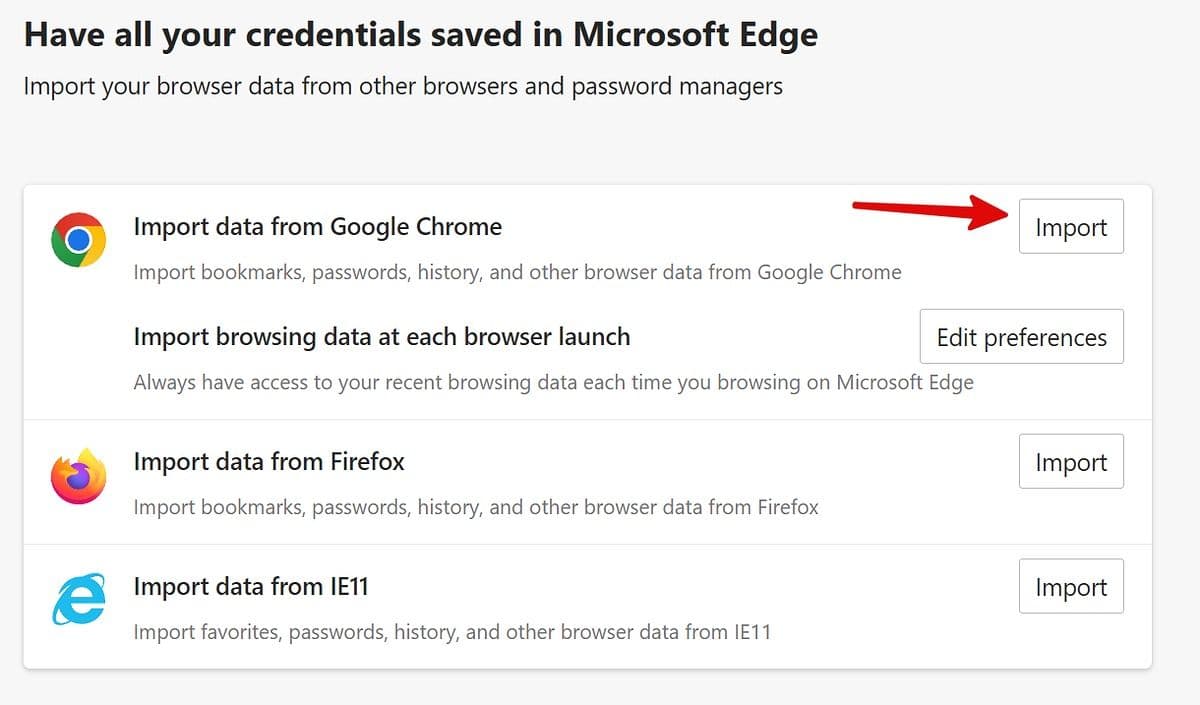Click the Firefox import description text

(x=476, y=507)
